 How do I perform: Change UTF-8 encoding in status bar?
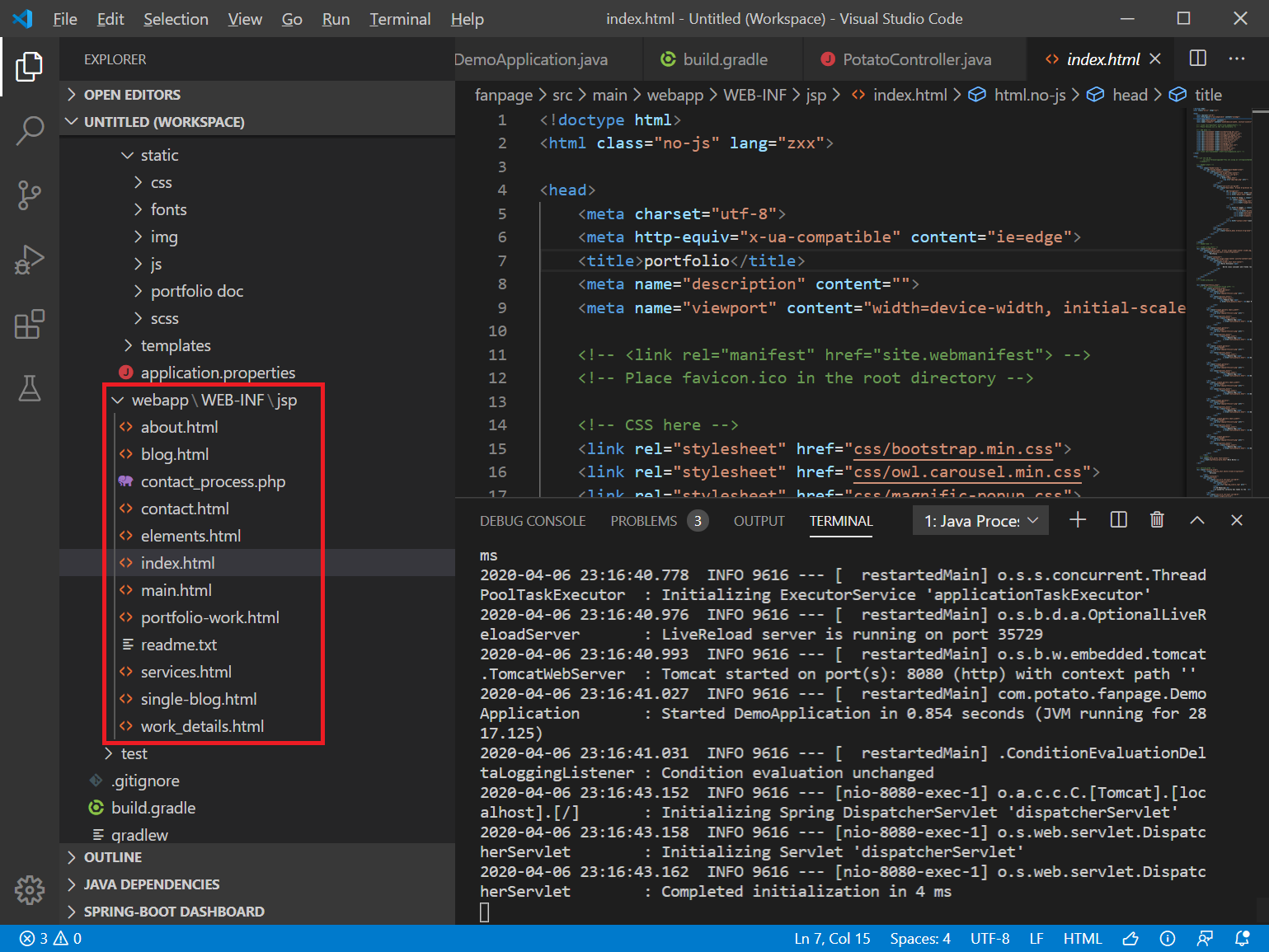(x=989, y=939)
